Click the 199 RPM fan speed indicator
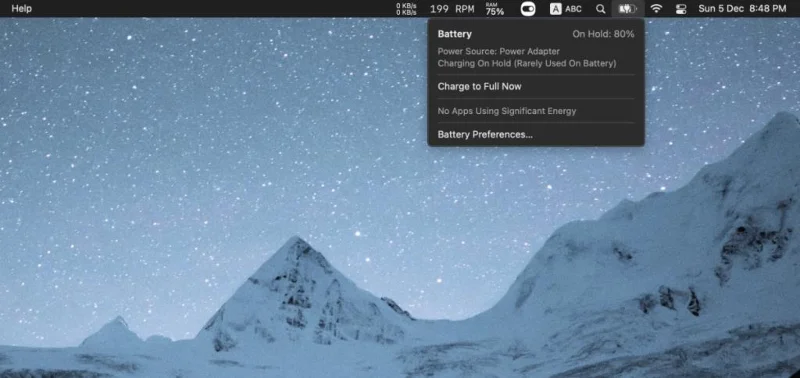The image size is (800, 378). click(452, 9)
